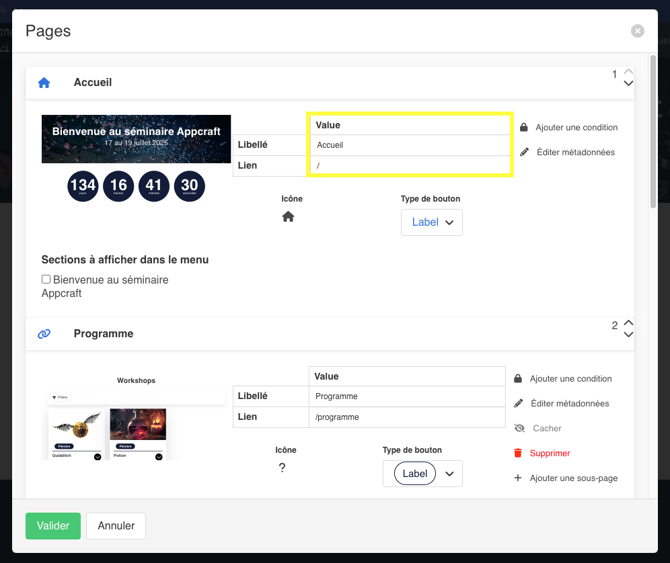Move Programme page up with chevron
The height and width of the screenshot is (563, 670).
tap(628, 323)
